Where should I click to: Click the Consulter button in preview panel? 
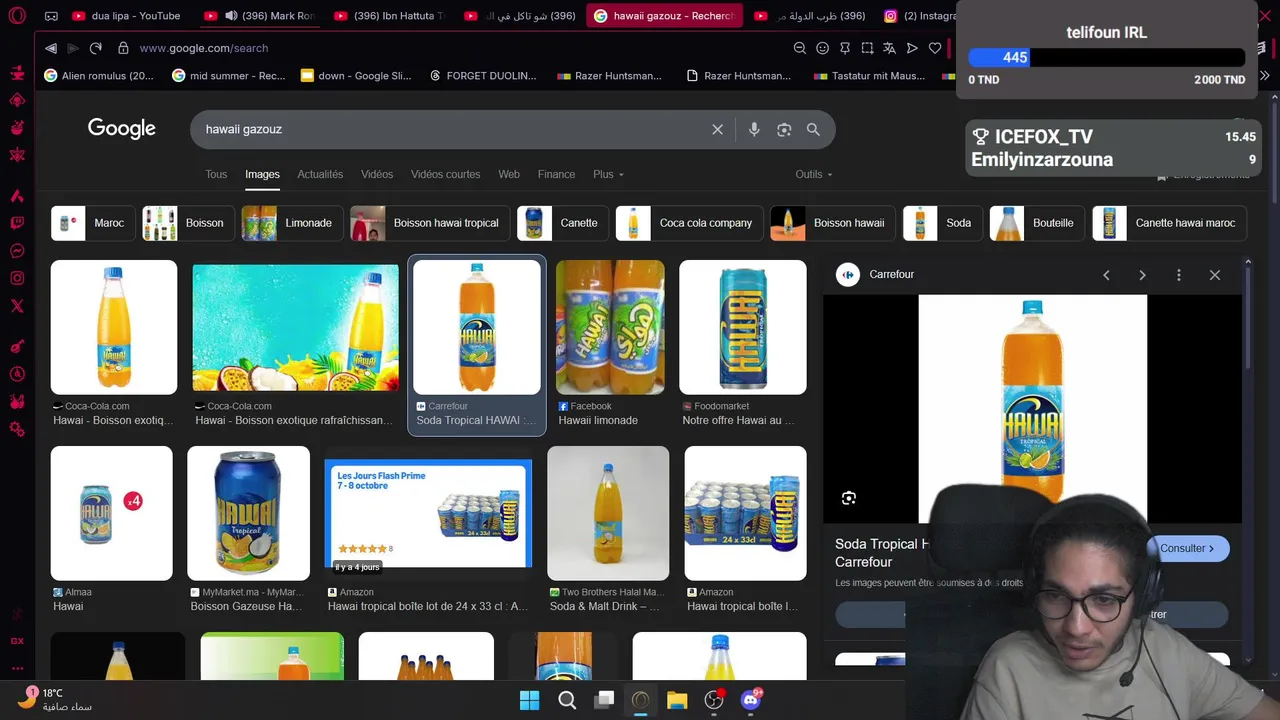click(x=1189, y=548)
